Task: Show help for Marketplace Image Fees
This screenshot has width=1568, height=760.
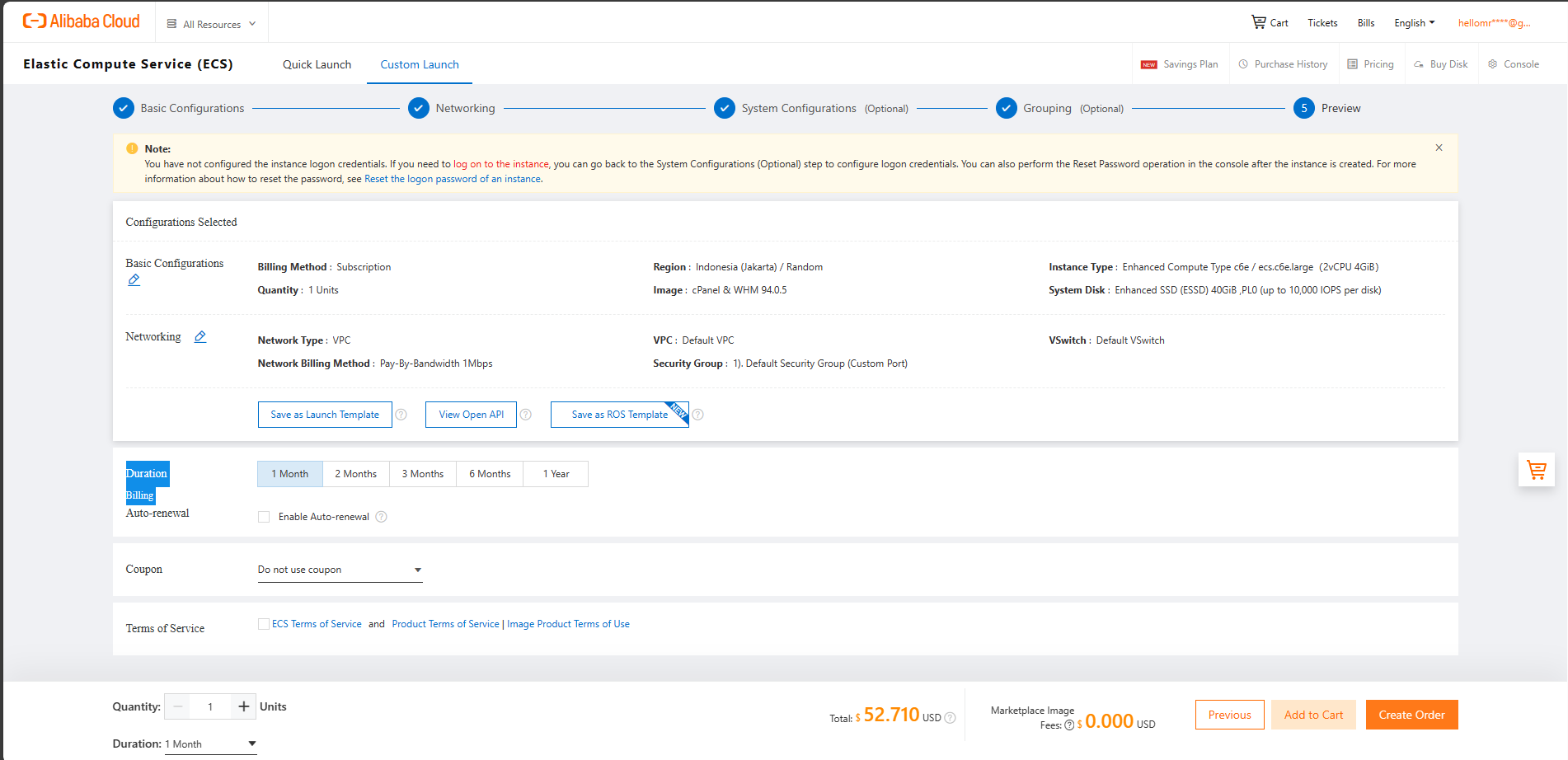Action: [x=1069, y=725]
